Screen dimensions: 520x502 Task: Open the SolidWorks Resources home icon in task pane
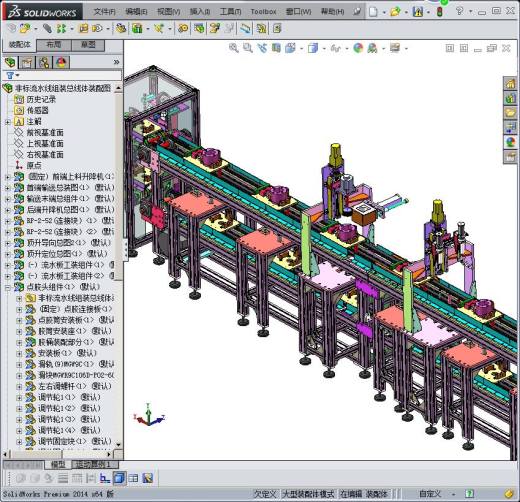click(510, 83)
